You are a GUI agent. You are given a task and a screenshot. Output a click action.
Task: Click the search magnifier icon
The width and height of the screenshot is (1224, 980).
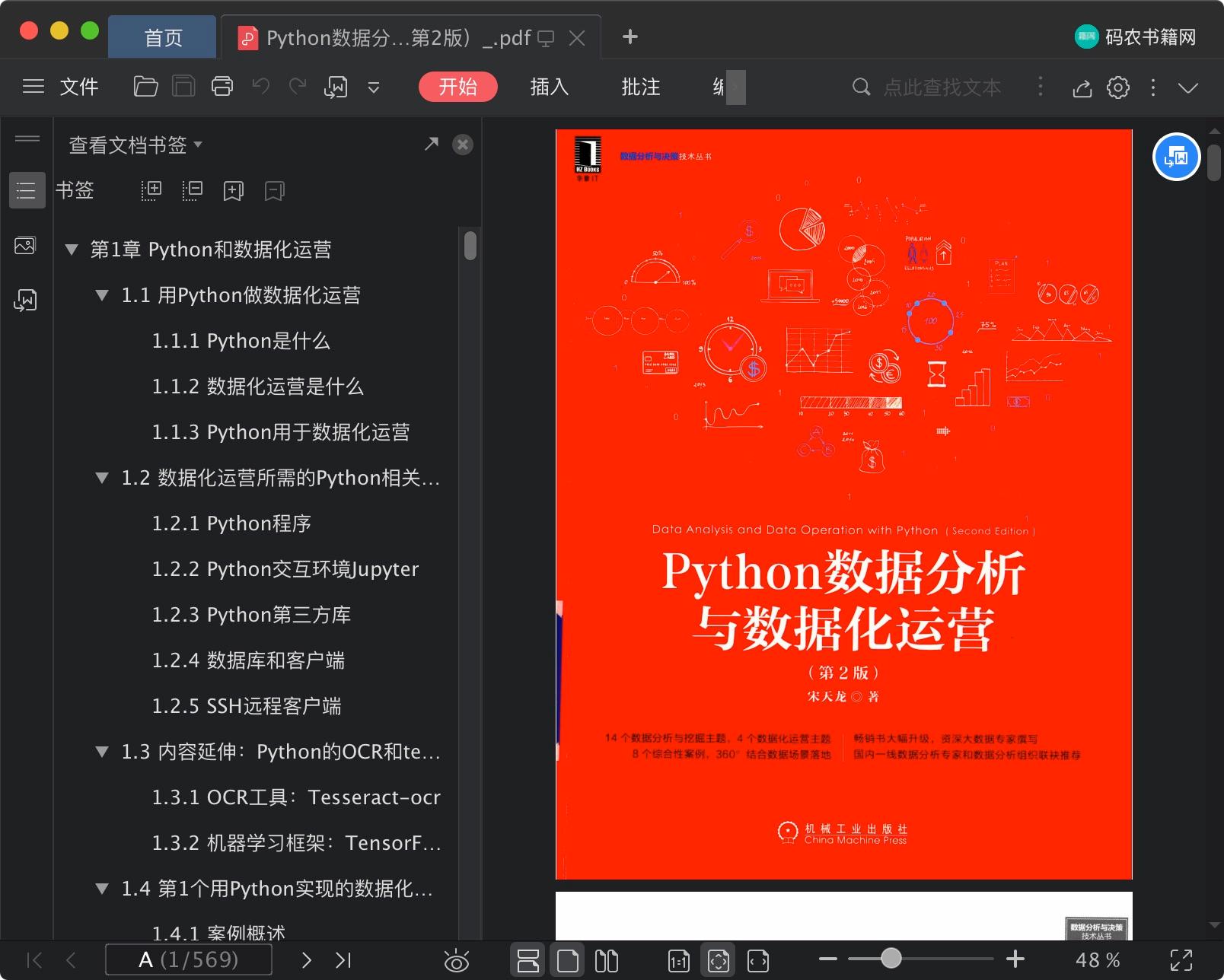tap(861, 87)
